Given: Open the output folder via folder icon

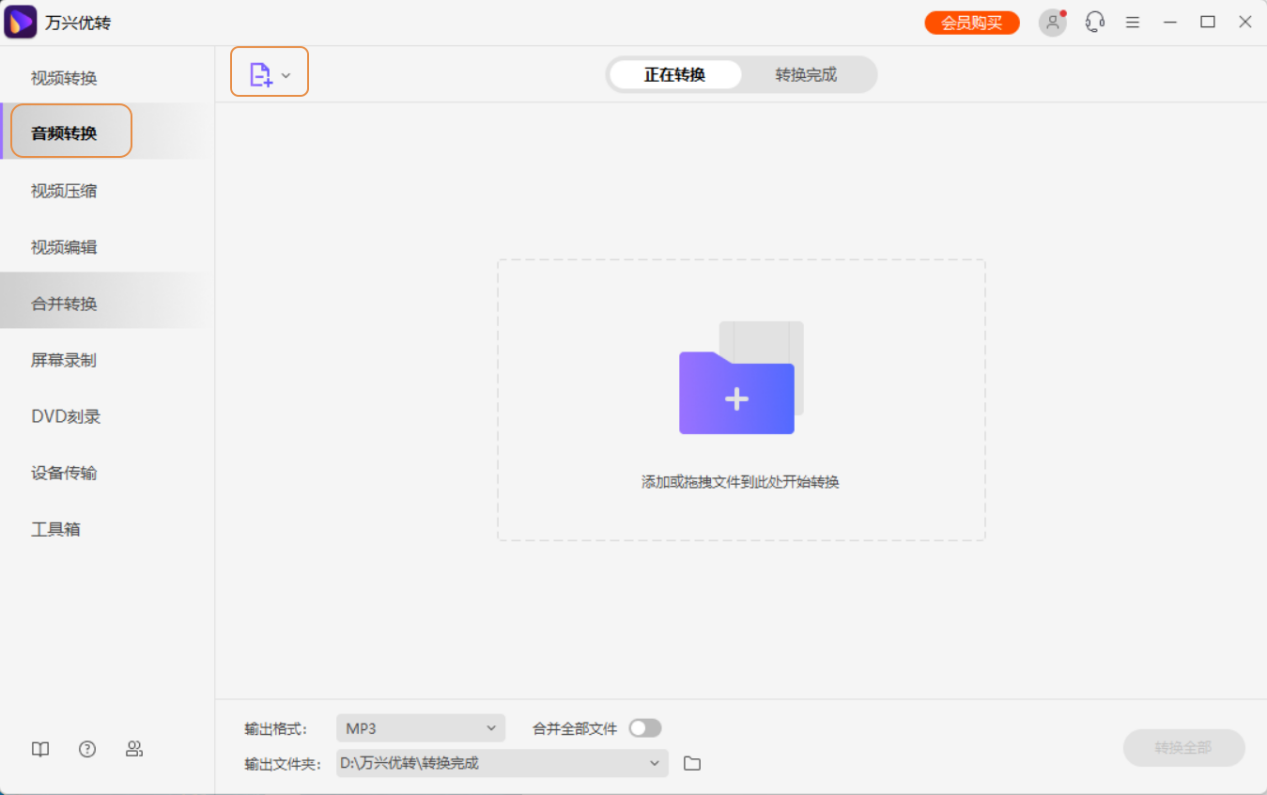Looking at the screenshot, I should (692, 763).
